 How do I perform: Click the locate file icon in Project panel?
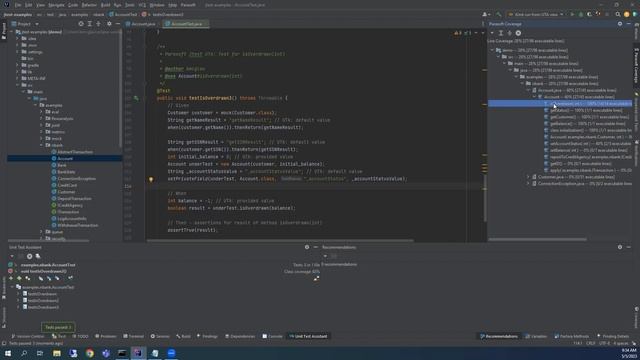[81, 24]
